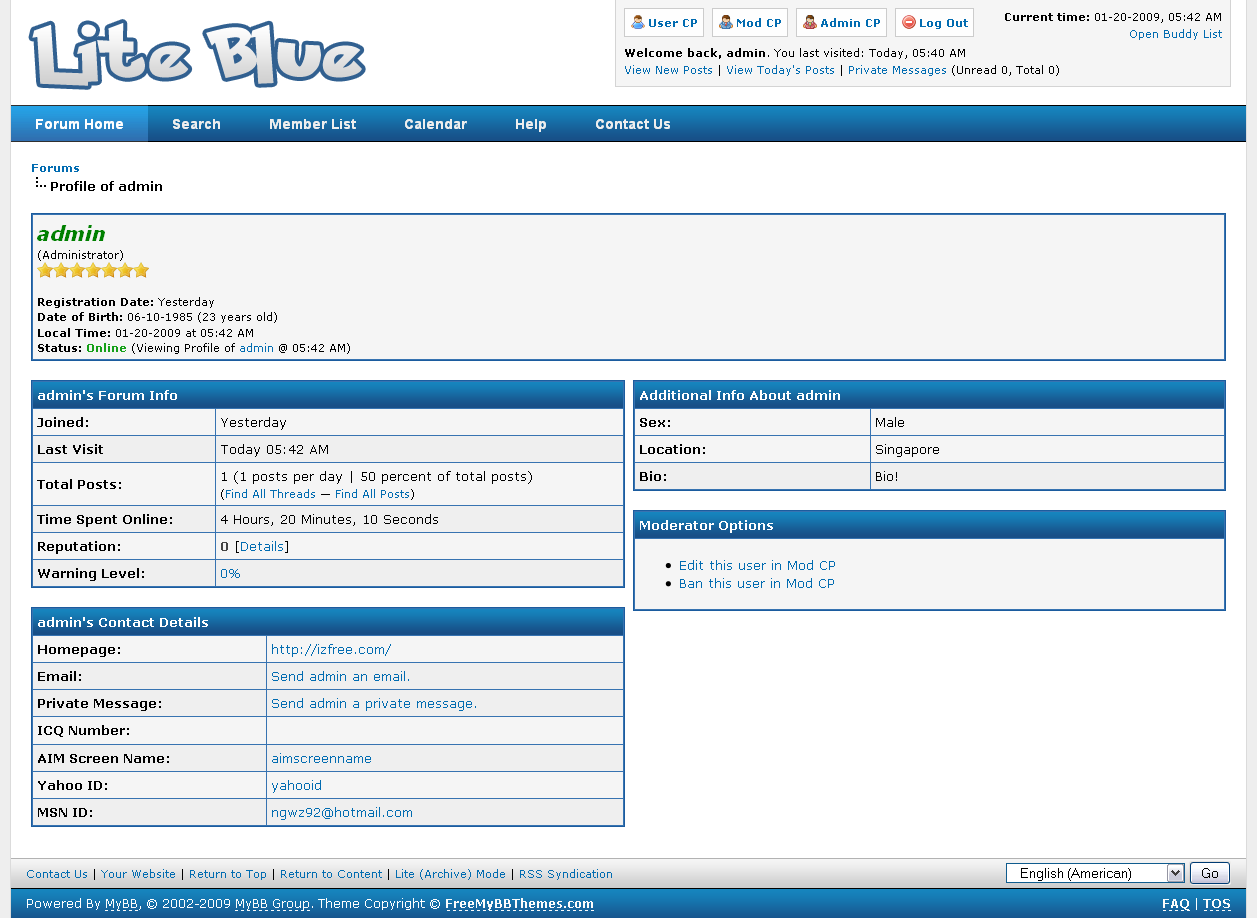Image resolution: width=1257 pixels, height=918 pixels.
Task: Select Calendar in the navigation bar
Action: click(x=435, y=124)
